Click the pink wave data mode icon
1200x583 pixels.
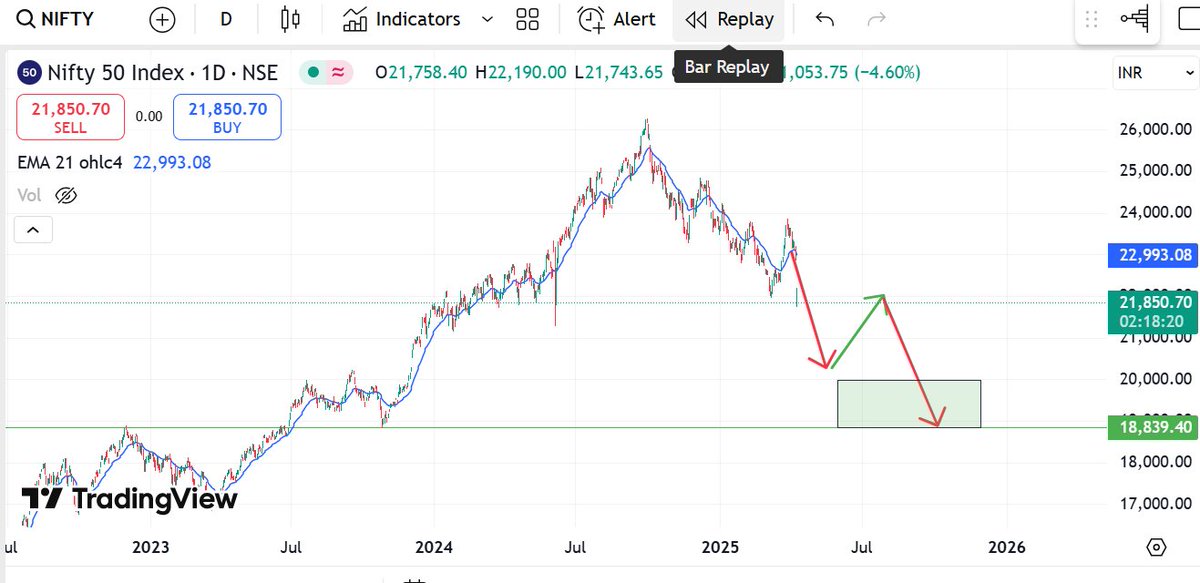pyautogui.click(x=338, y=73)
